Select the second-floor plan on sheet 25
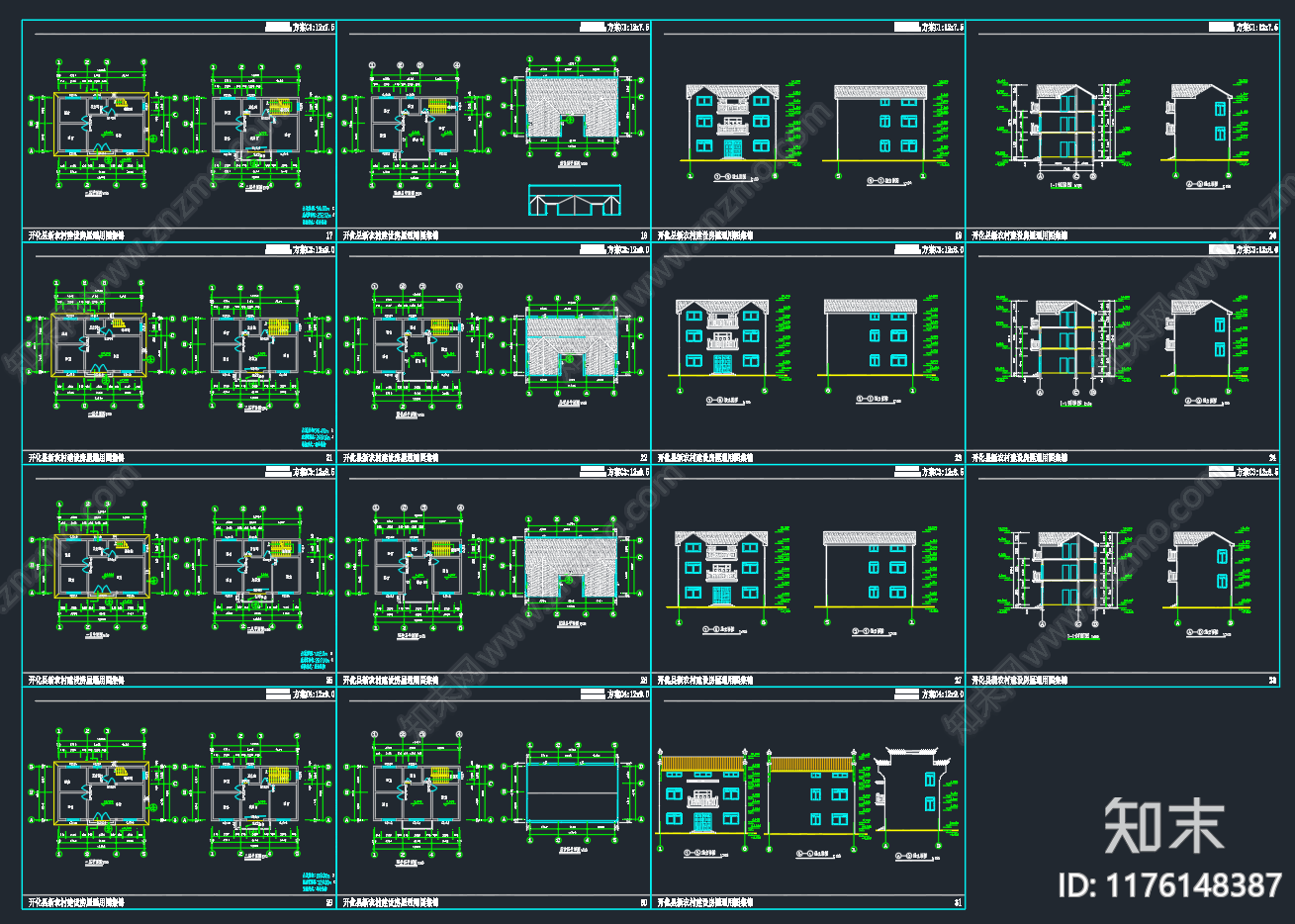This screenshot has height=924, width=1295. [x=259, y=569]
